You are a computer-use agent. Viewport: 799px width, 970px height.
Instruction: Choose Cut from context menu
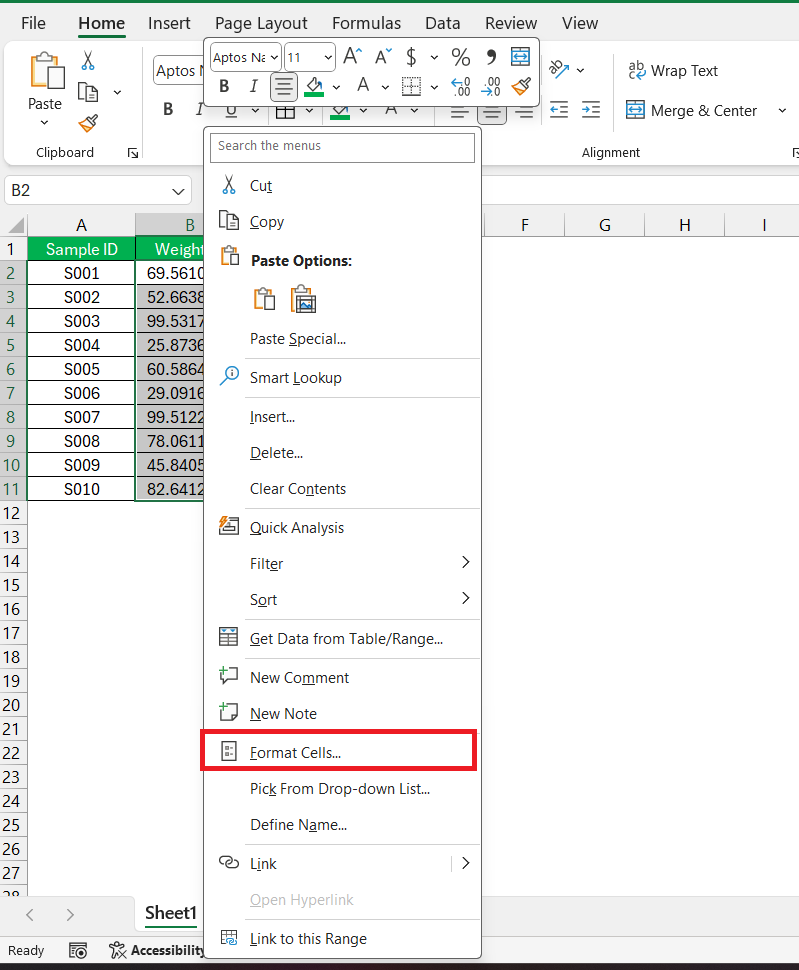[x=343, y=186]
